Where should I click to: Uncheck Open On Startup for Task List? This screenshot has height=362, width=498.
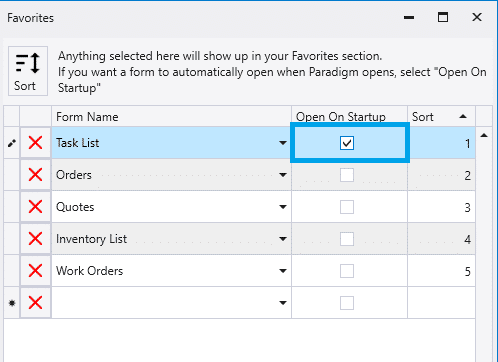[x=347, y=143]
